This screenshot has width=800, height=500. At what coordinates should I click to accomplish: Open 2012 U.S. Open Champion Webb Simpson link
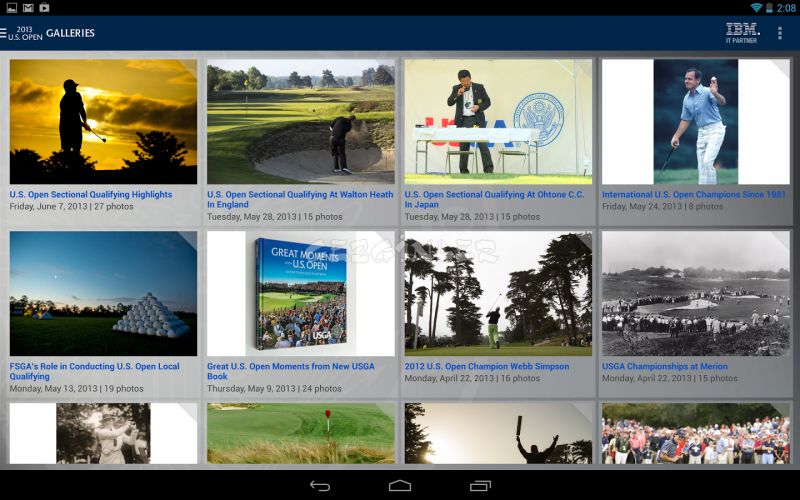[x=487, y=366]
